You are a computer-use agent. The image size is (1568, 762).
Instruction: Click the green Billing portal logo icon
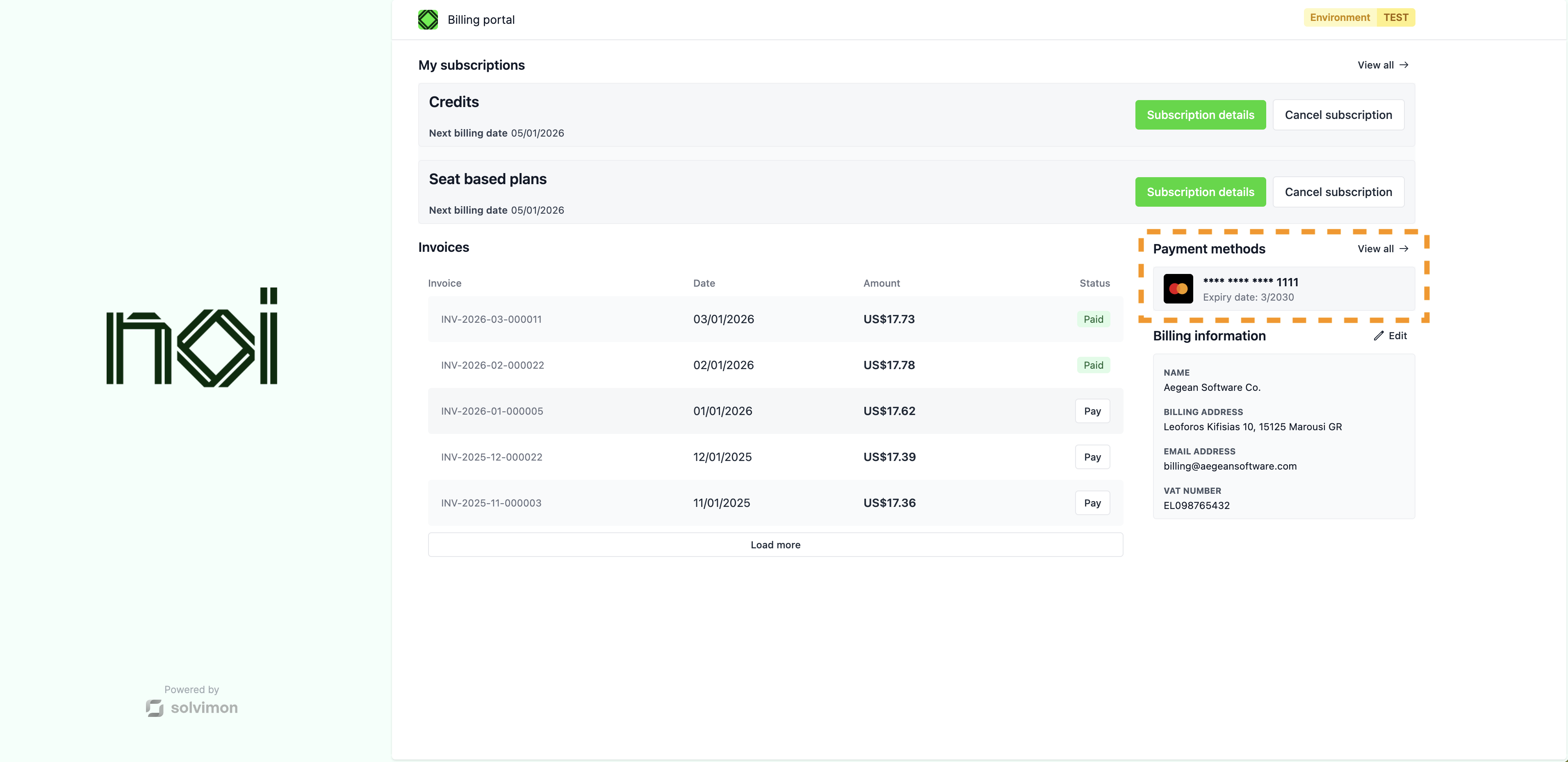(x=428, y=19)
